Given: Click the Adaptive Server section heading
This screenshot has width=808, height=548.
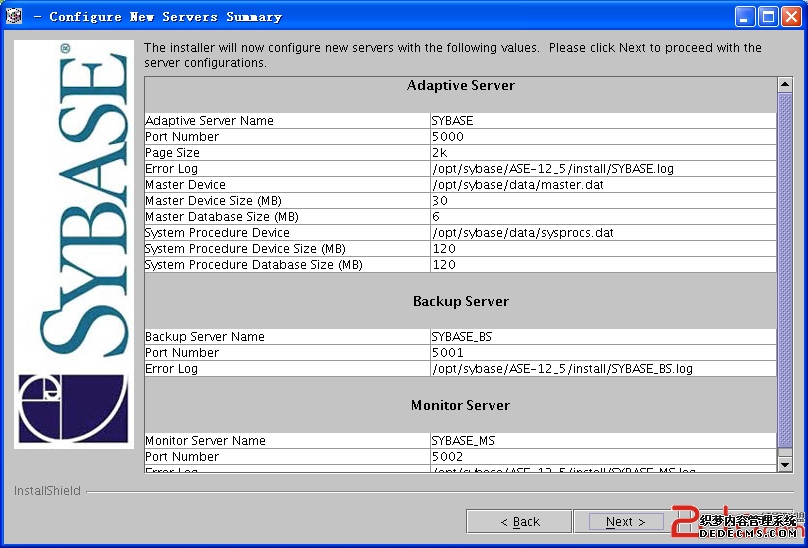Looking at the screenshot, I should 460,86.
